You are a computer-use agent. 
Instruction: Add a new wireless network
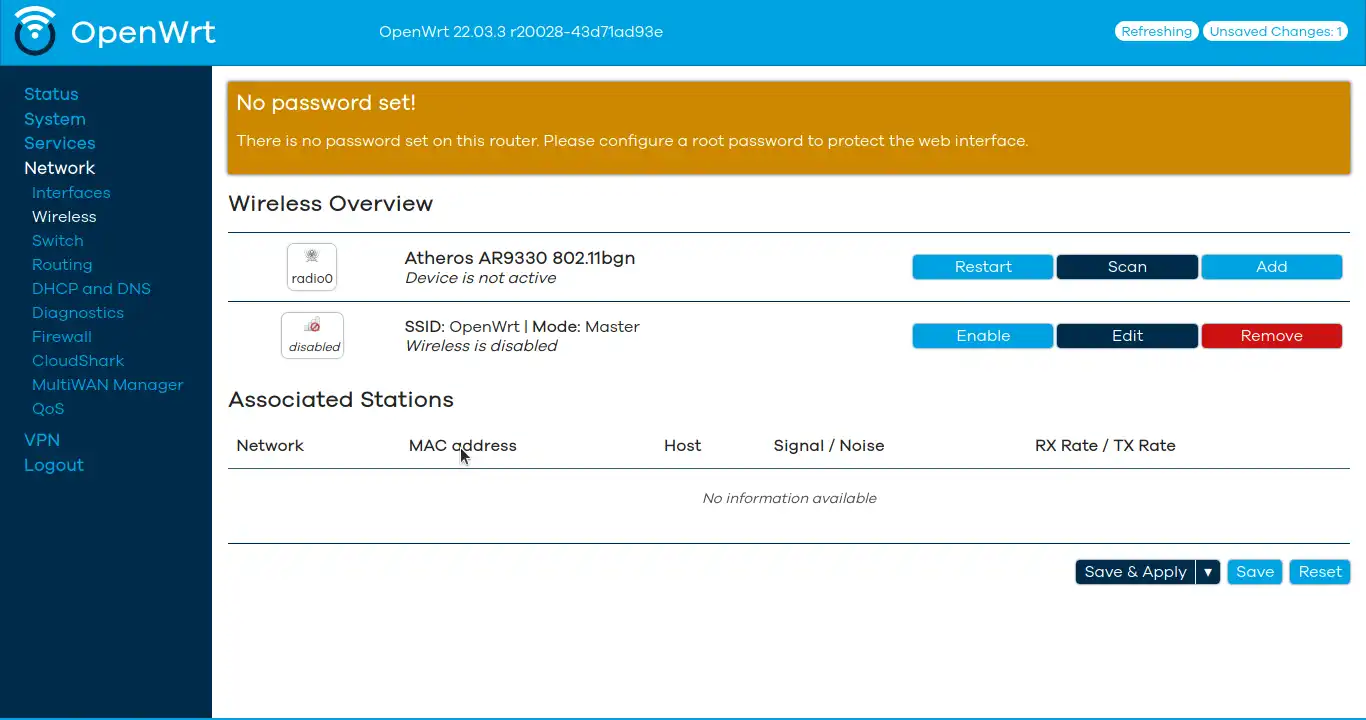[x=1271, y=266]
